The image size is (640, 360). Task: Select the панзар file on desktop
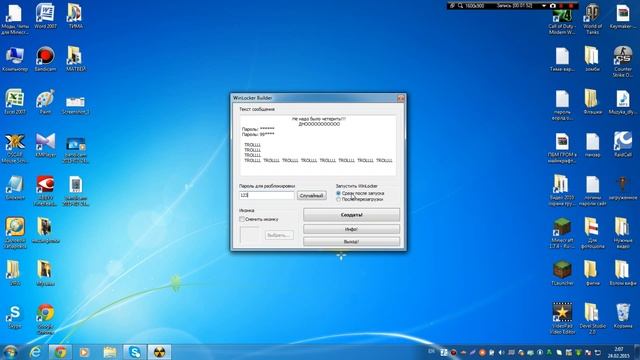pyautogui.click(x=592, y=145)
